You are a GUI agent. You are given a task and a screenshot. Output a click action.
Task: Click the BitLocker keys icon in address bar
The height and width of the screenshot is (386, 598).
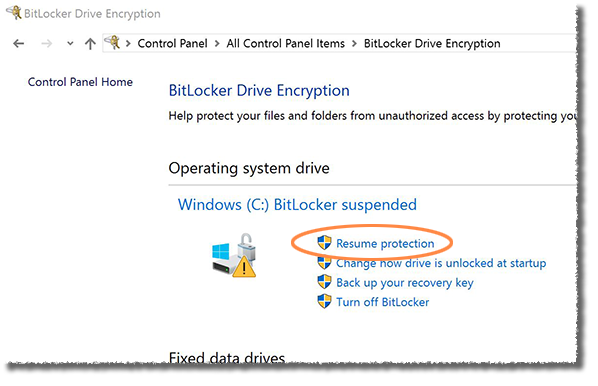pyautogui.click(x=113, y=43)
